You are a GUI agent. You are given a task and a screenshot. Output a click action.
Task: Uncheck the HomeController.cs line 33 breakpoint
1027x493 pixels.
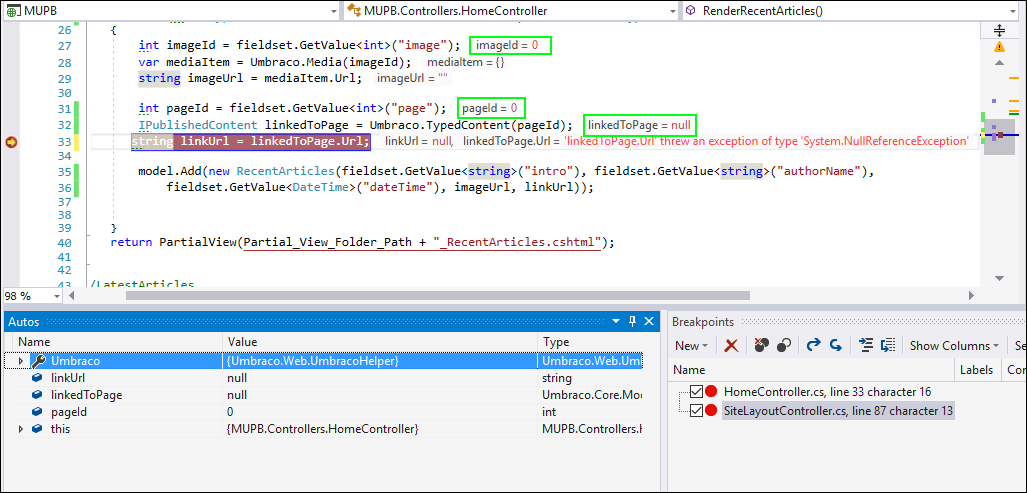tap(697, 392)
